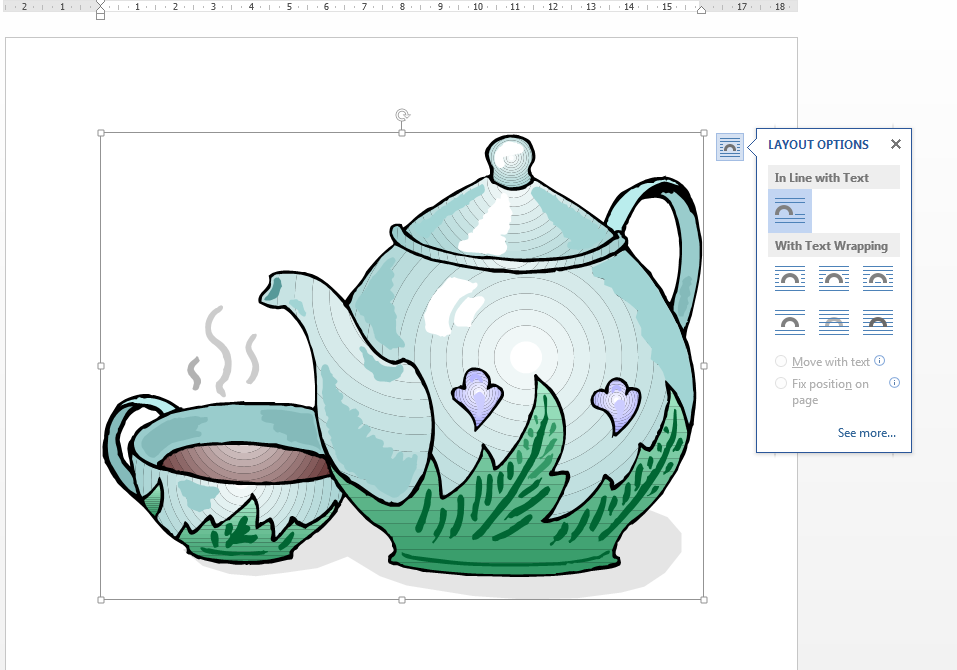The width and height of the screenshot is (957, 670).
Task: Choose the Tight wrapping style icon
Action: point(833,278)
